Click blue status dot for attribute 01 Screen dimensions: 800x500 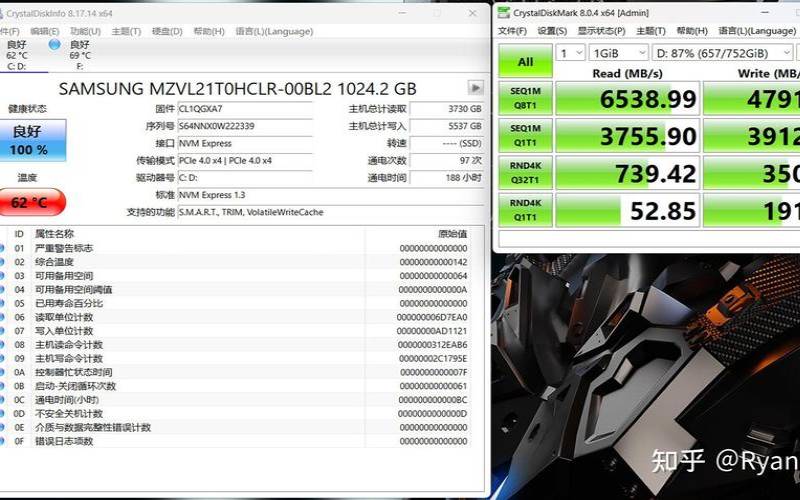[x=2, y=248]
